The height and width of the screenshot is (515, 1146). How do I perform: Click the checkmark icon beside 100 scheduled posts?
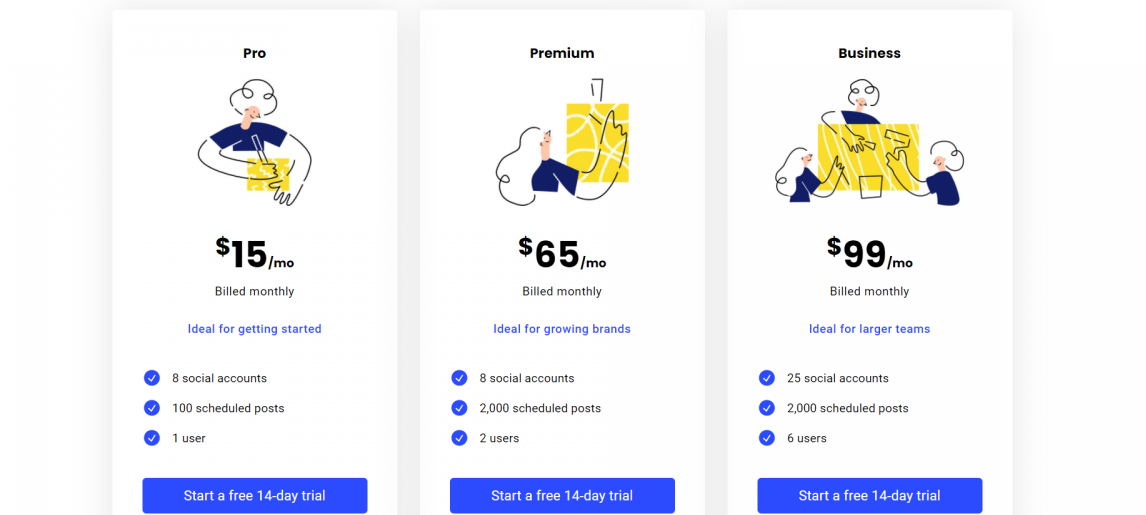tap(152, 408)
